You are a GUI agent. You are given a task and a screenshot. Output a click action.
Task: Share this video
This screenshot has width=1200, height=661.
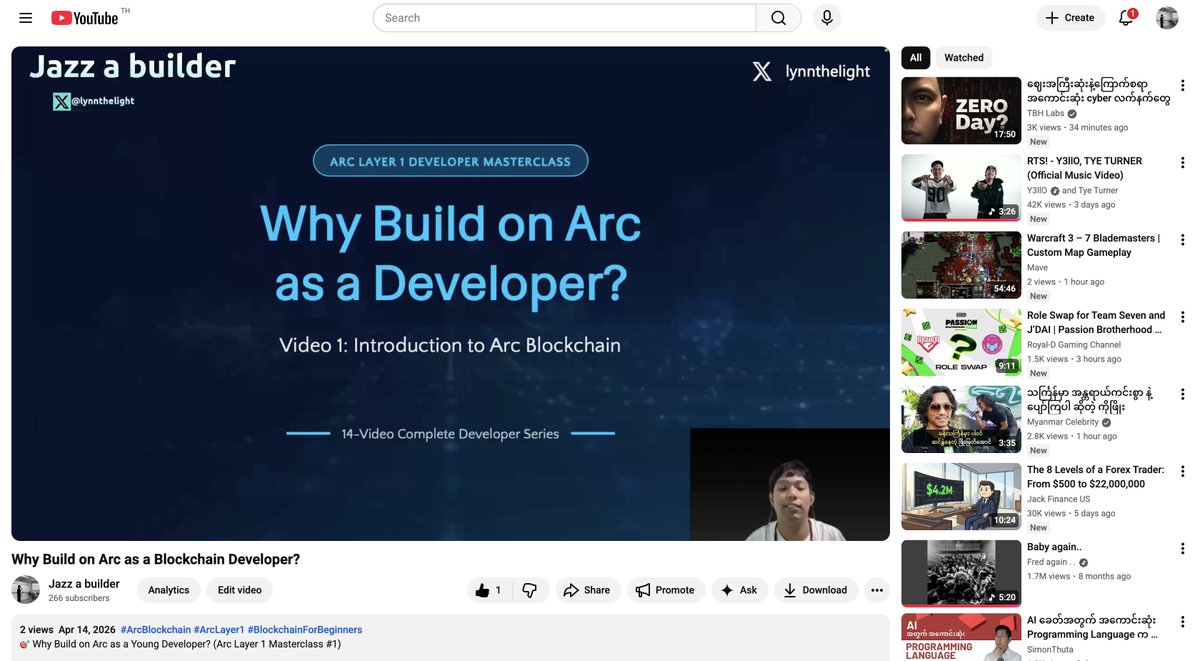point(587,590)
